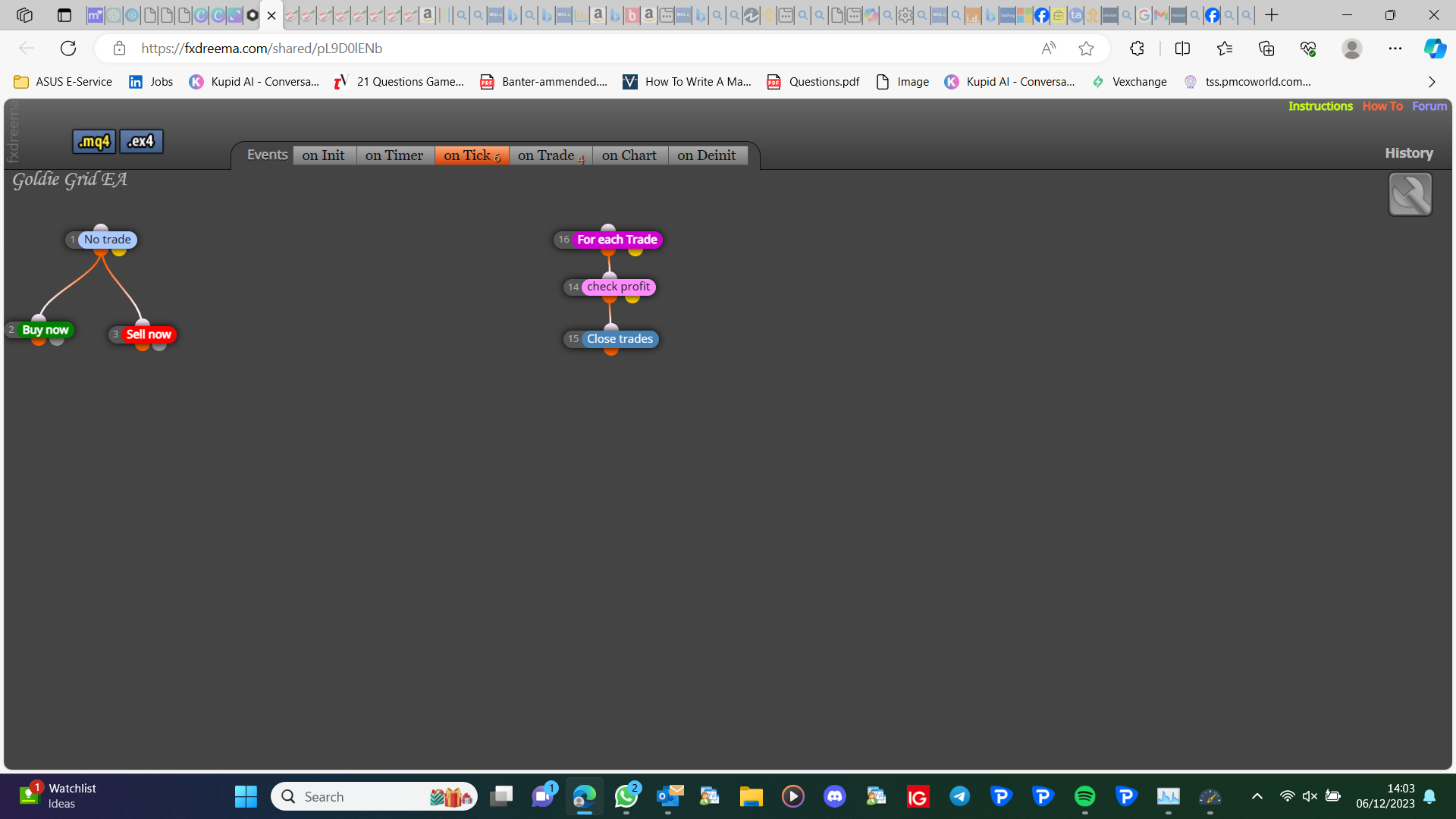Toggle the split screen view
This screenshot has width=1456, height=819.
coord(1182,49)
